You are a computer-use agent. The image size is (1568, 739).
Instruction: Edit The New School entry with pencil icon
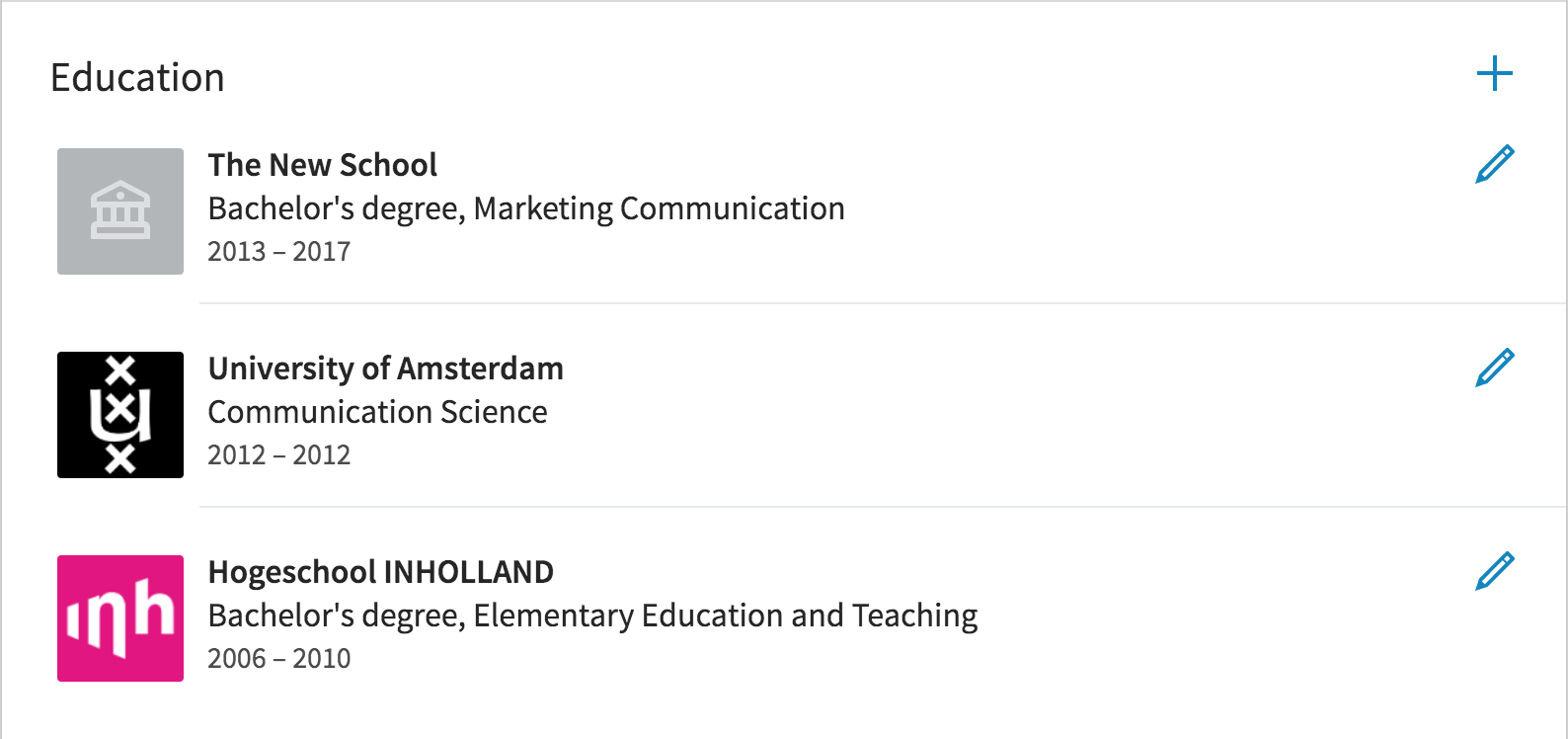[1495, 164]
